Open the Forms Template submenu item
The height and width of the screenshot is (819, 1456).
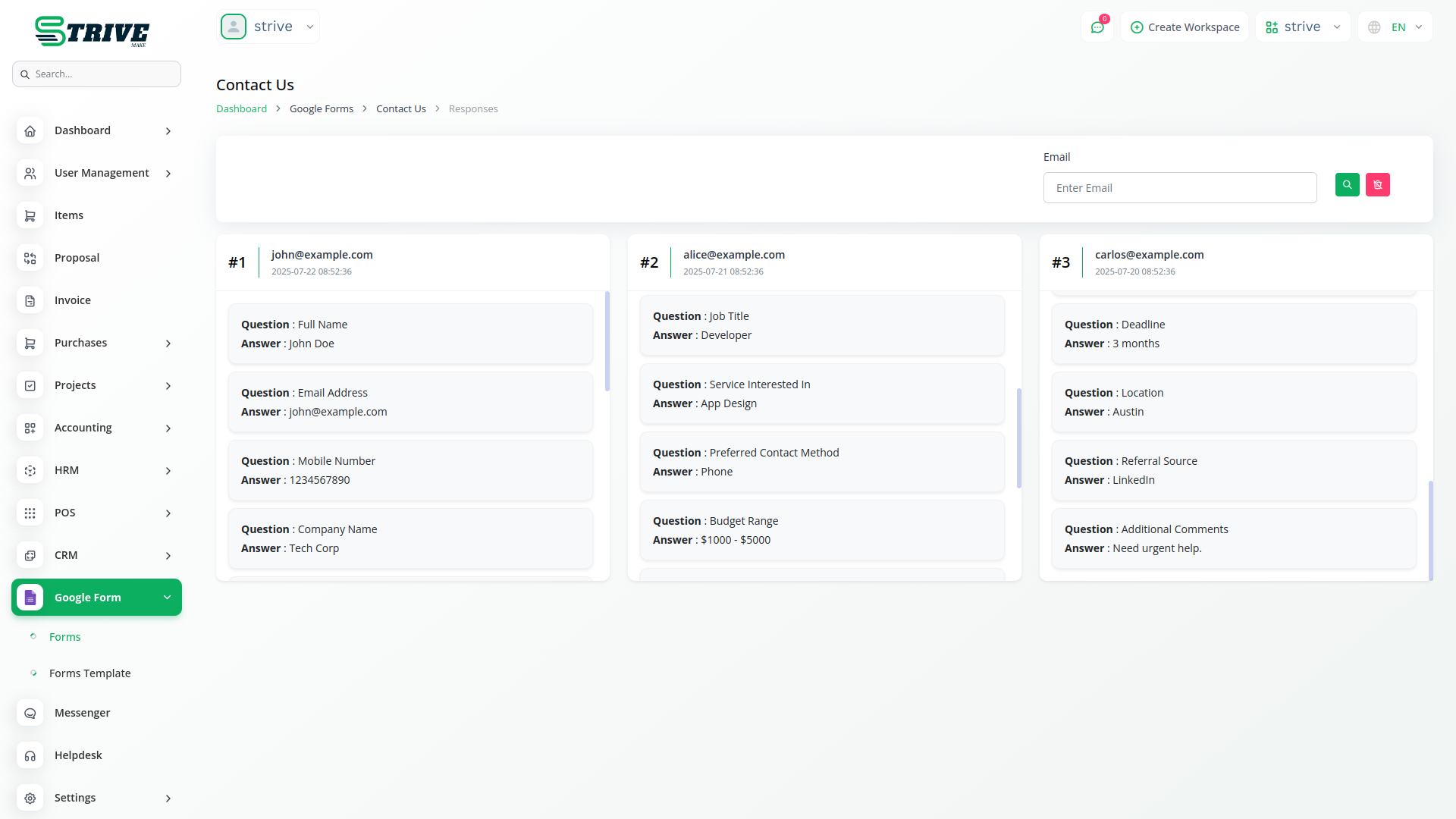coord(89,673)
